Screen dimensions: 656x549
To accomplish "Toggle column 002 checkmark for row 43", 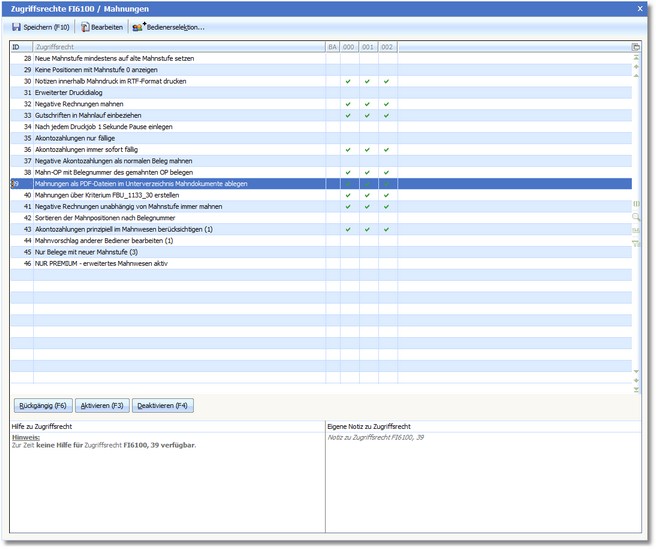I will [386, 229].
